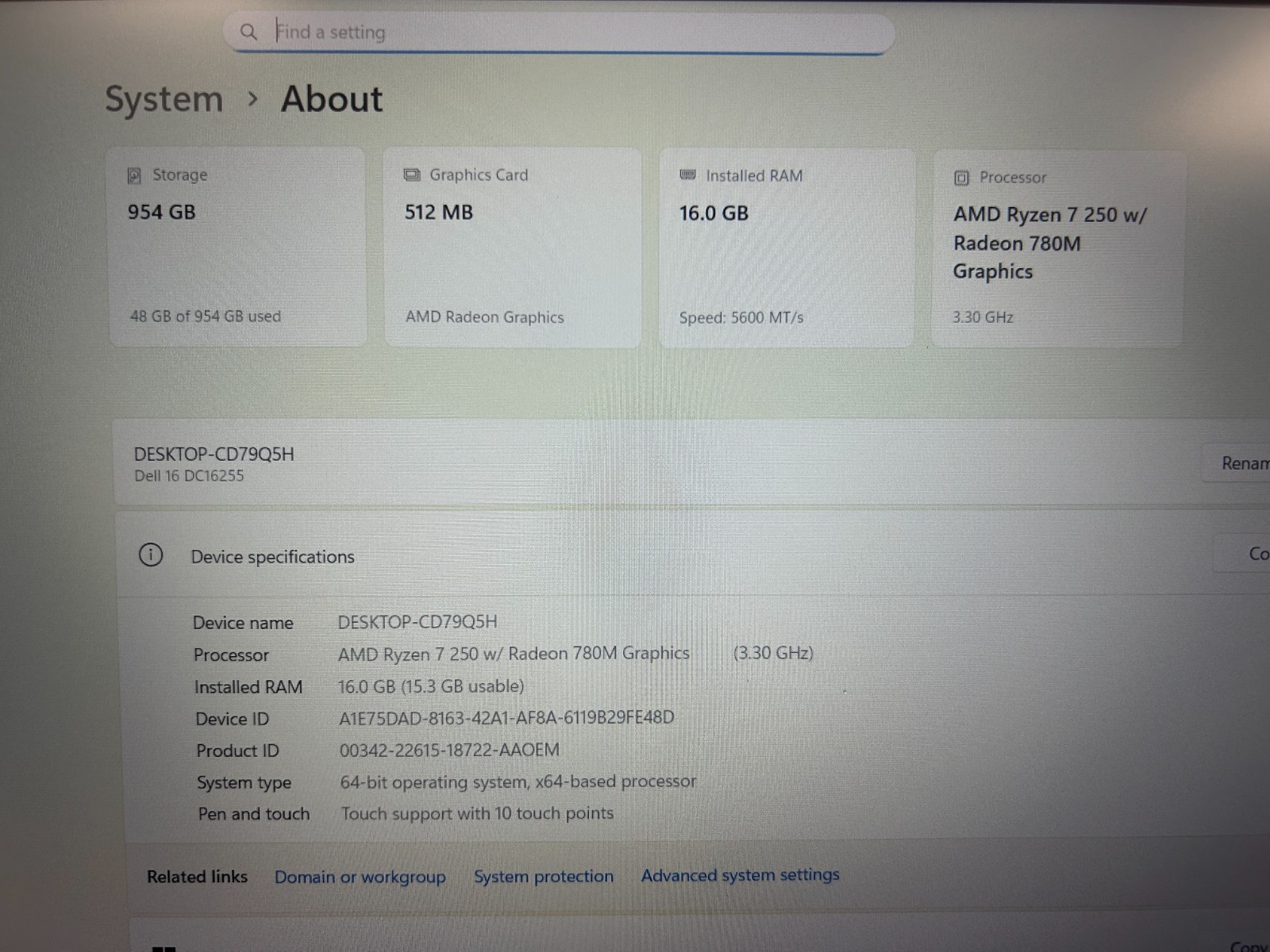Click the About page heading
Screen dimensions: 1270x952
332,99
